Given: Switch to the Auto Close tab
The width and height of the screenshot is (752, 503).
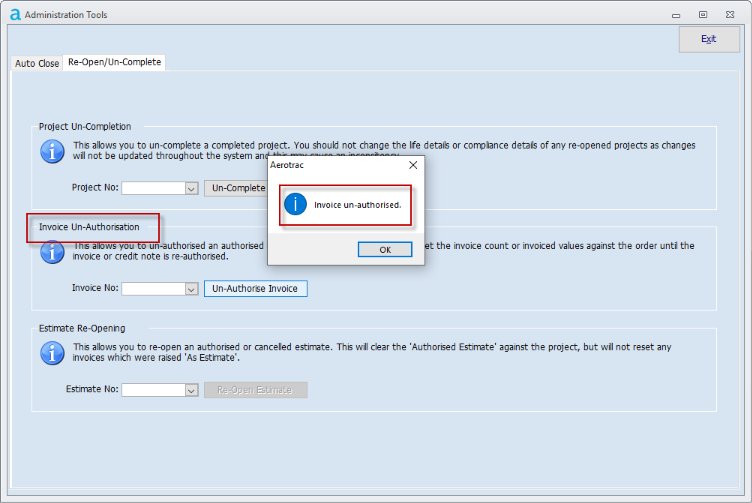Looking at the screenshot, I should (x=37, y=63).
